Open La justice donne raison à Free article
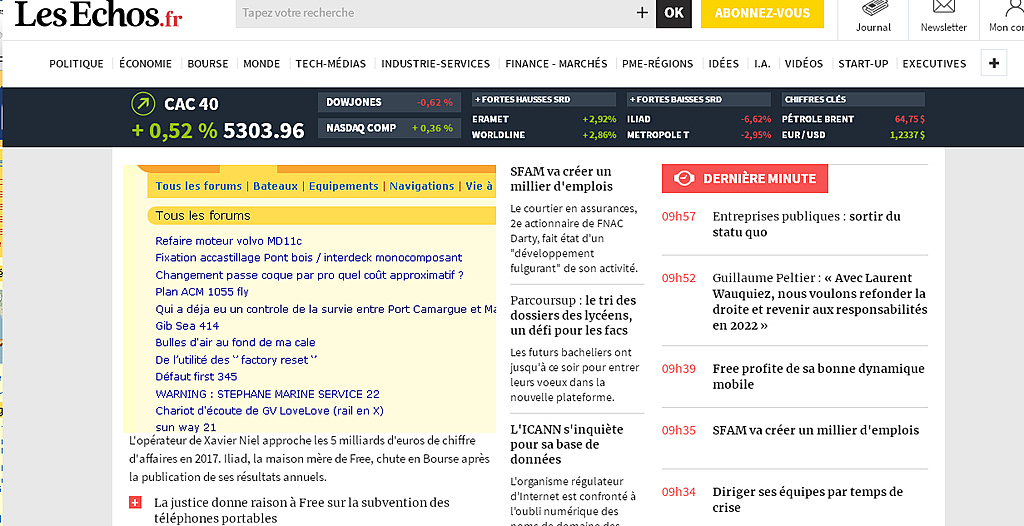1024x526 pixels. tap(302, 510)
